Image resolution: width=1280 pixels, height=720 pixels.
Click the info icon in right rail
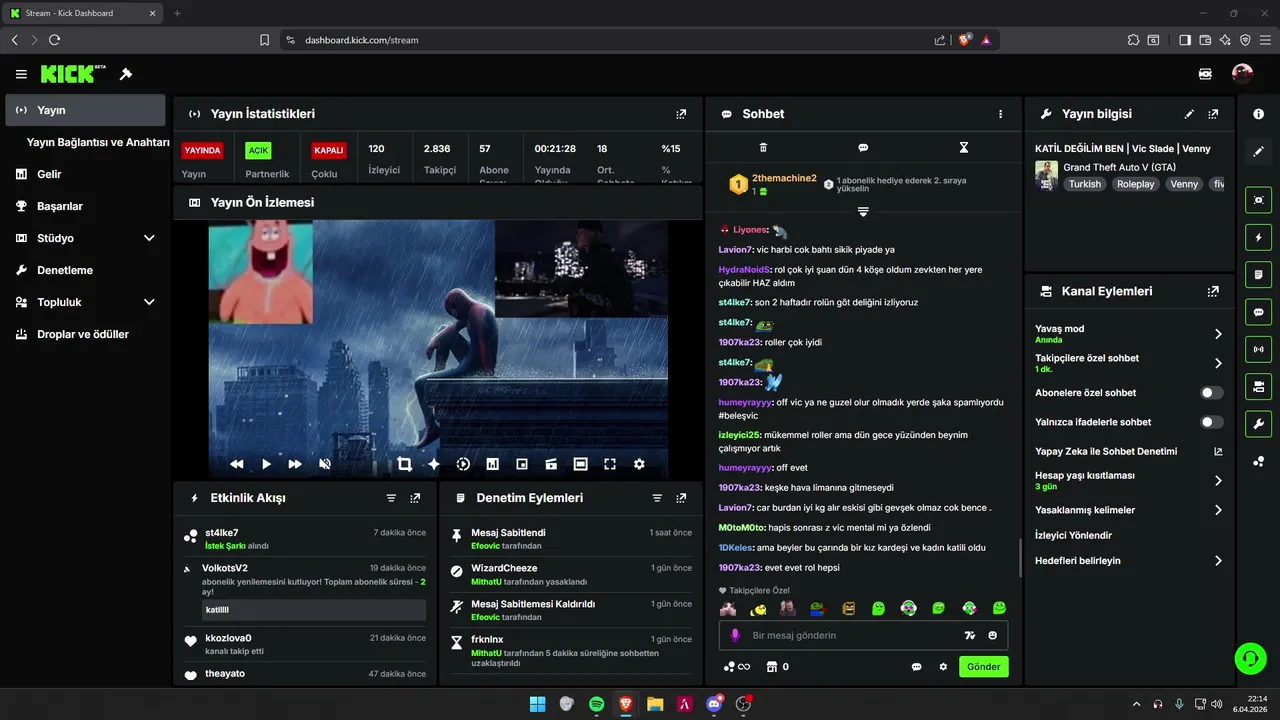pos(1258,114)
